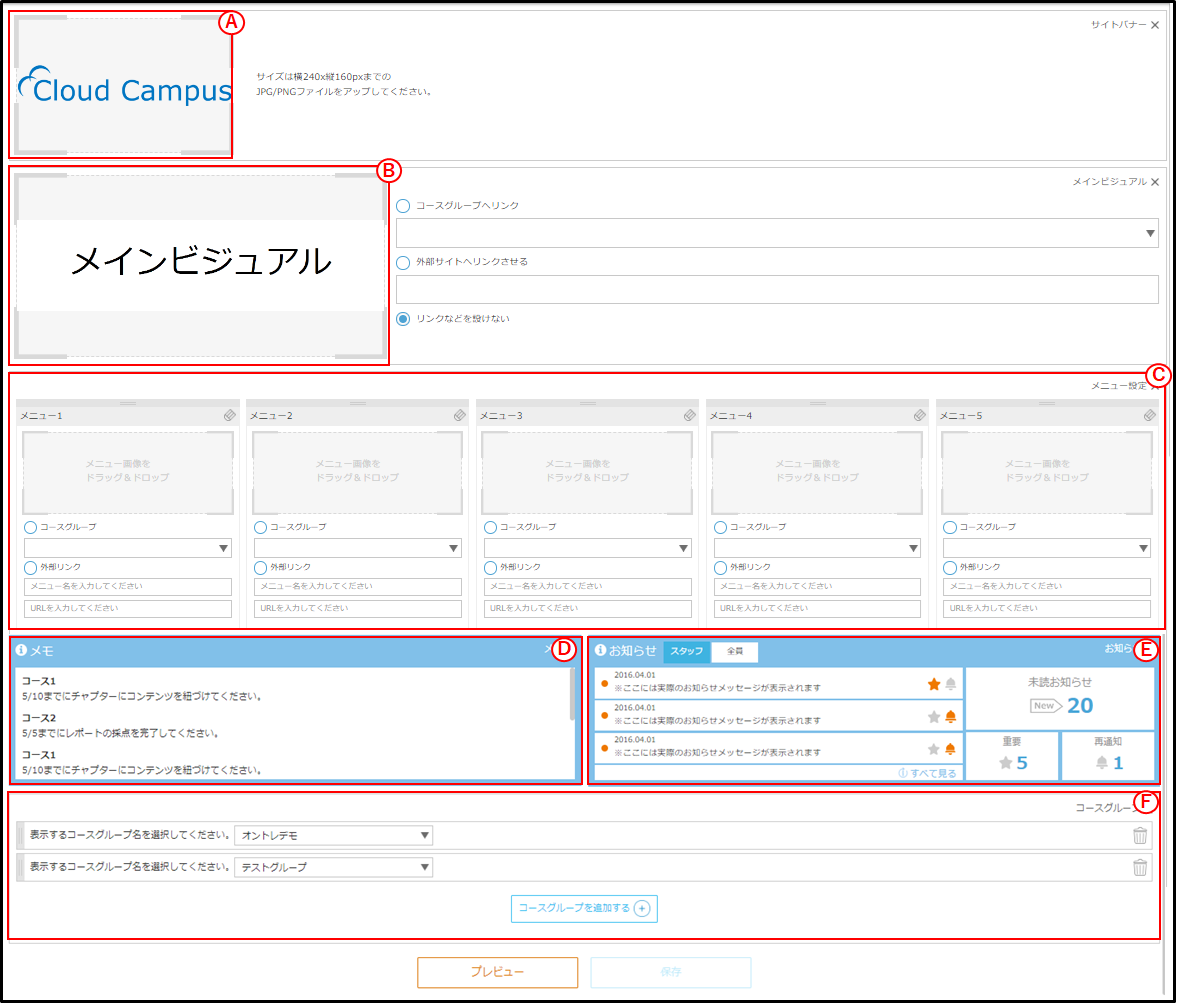Open the オントレデモ course group dropdown
Screen dimensions: 1178x1003
(x=334, y=835)
